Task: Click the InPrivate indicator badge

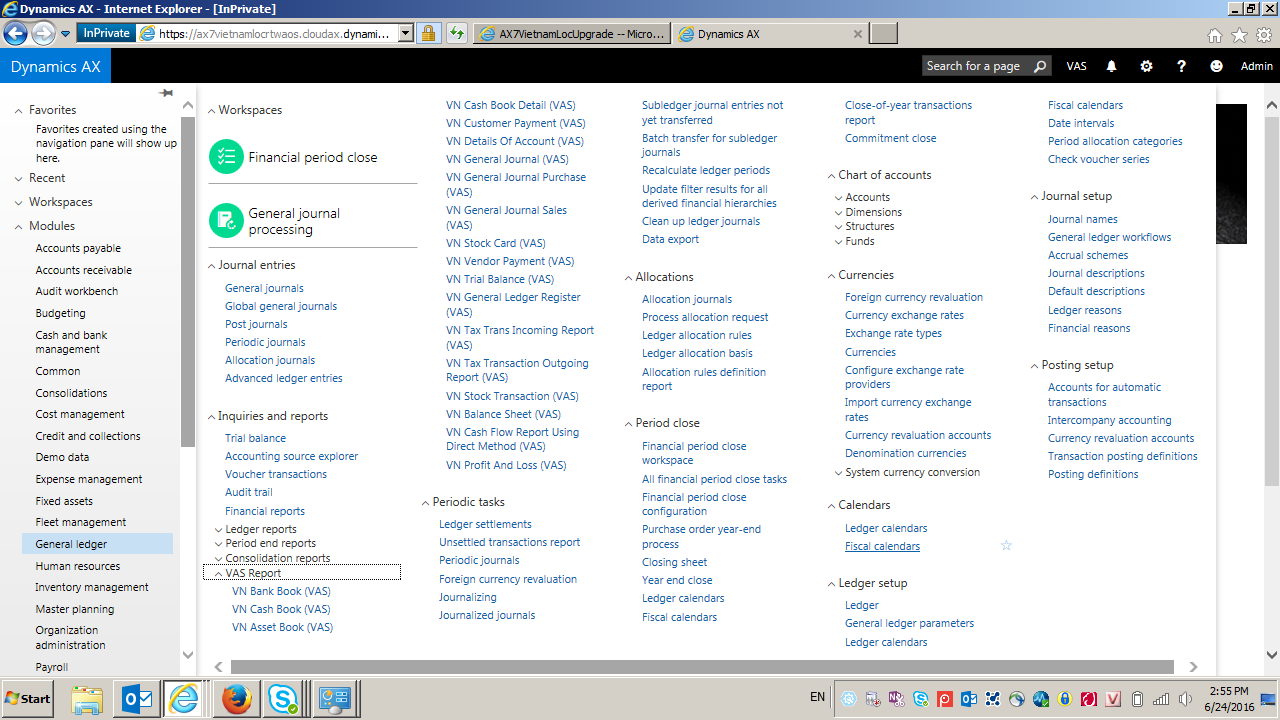Action: (107, 33)
